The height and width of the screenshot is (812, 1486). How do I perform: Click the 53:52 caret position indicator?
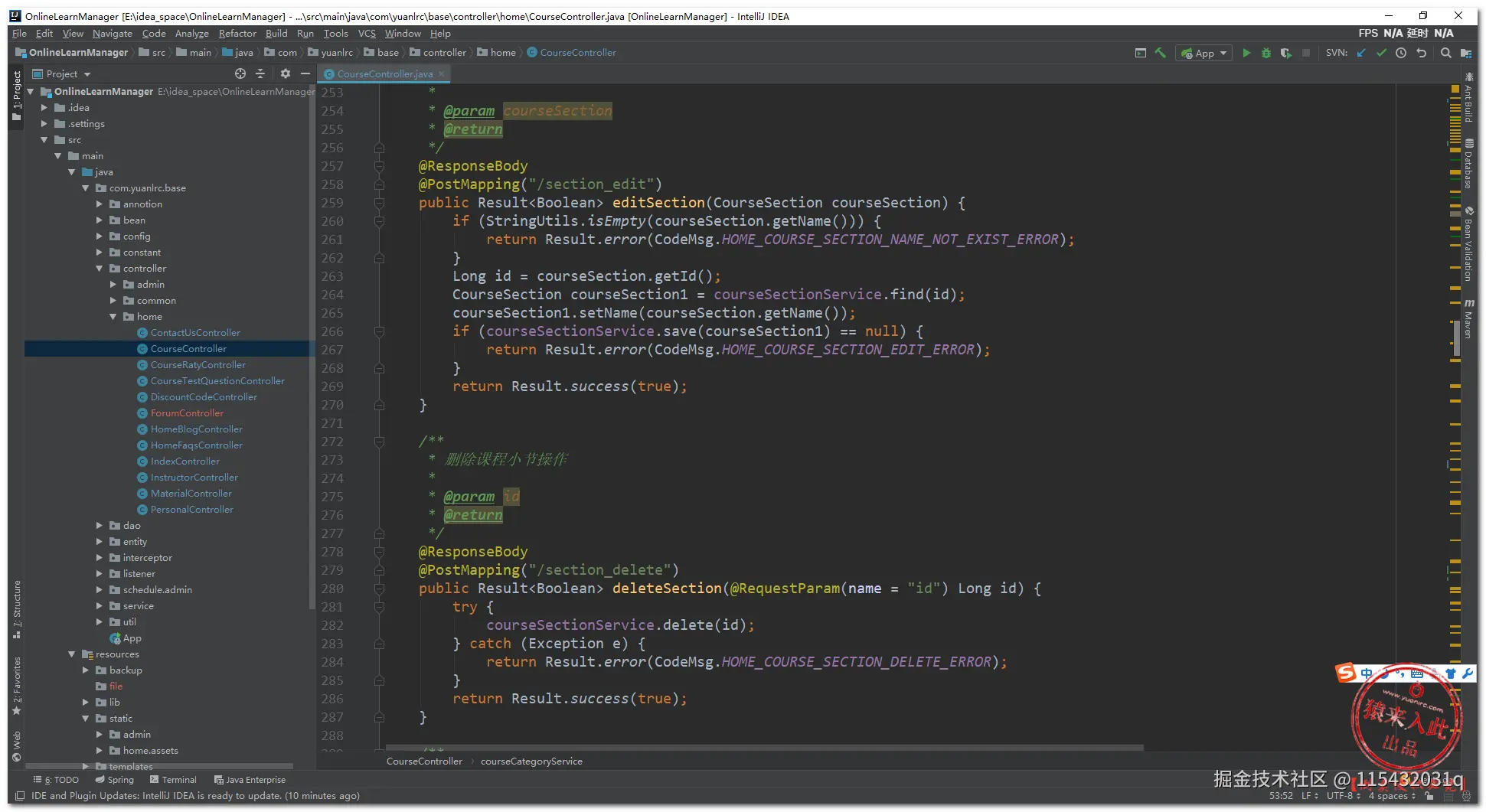click(x=1281, y=796)
